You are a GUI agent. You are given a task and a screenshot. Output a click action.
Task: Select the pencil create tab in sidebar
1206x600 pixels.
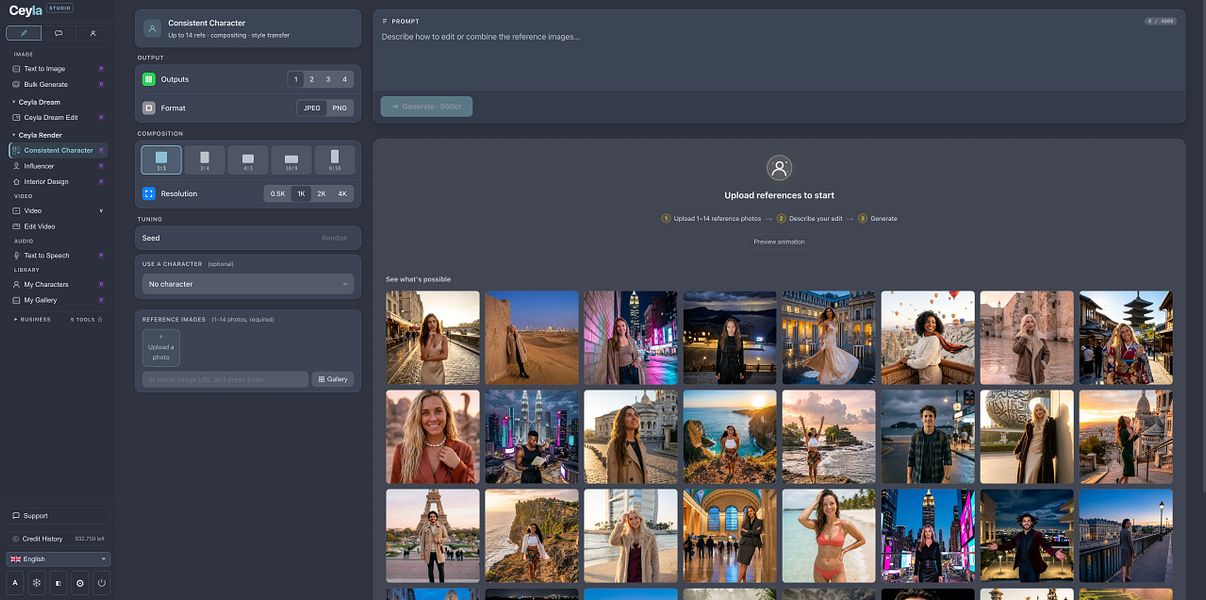coord(24,33)
